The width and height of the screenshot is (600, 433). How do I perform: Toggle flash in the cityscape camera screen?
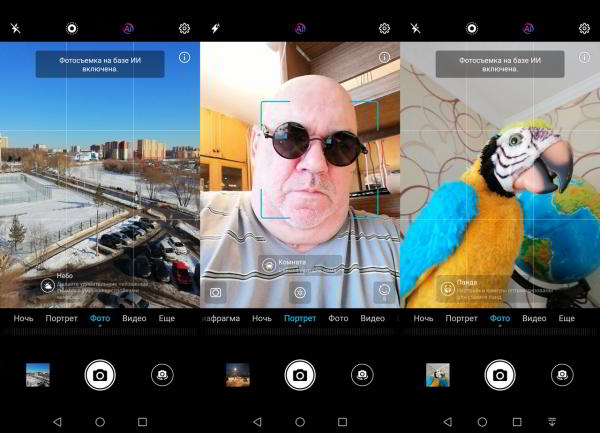click(16, 28)
